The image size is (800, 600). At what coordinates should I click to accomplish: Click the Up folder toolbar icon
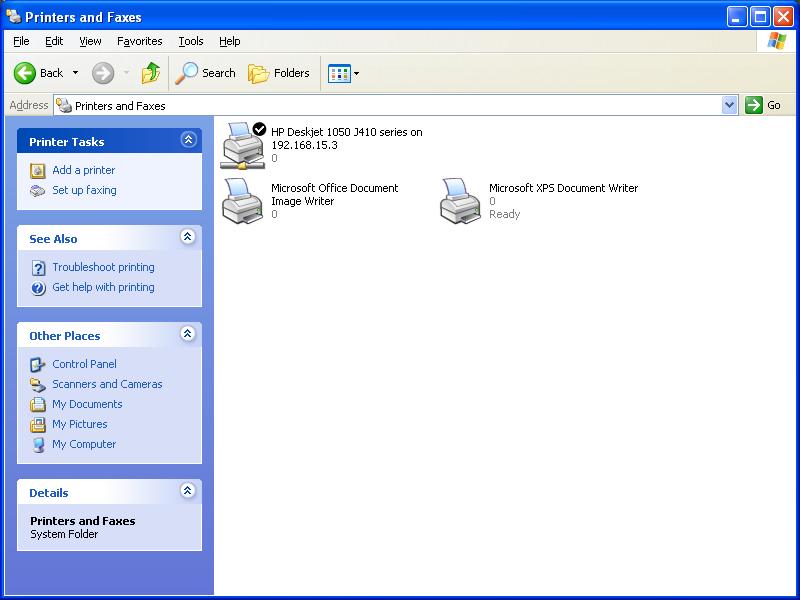[151, 73]
